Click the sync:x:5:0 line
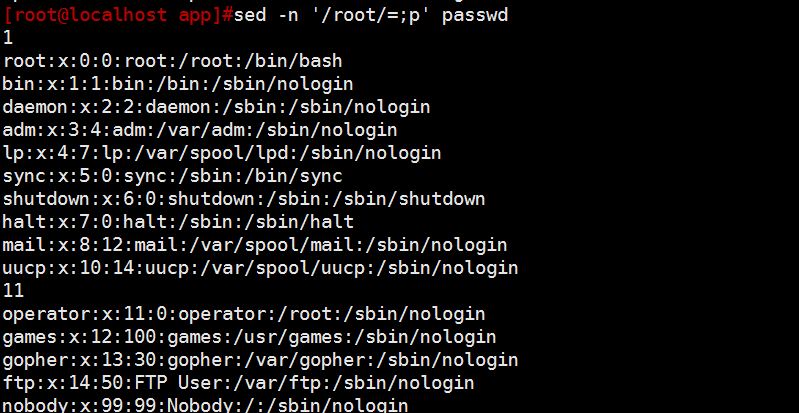This screenshot has width=799, height=413. [x=172, y=176]
